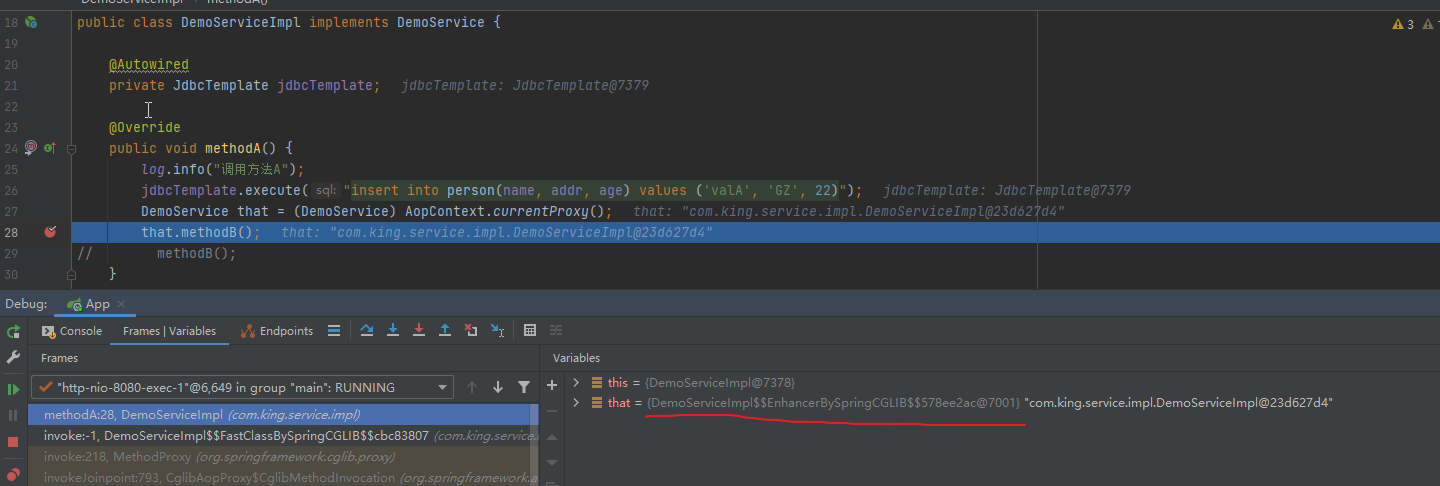Click @Override annotation

(145, 127)
